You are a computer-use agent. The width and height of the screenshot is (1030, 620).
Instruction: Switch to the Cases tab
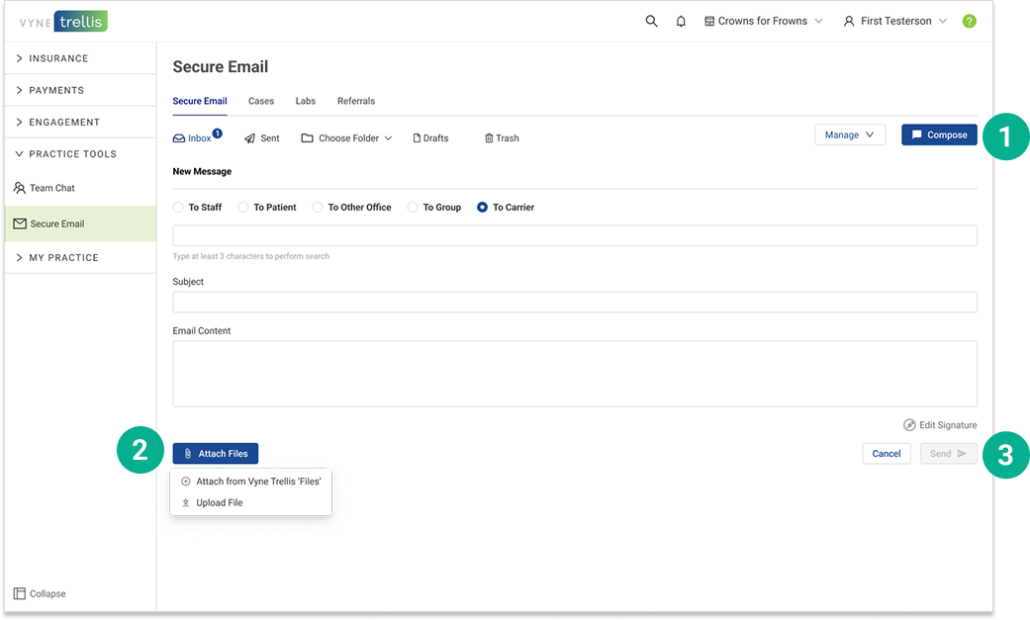click(x=261, y=101)
